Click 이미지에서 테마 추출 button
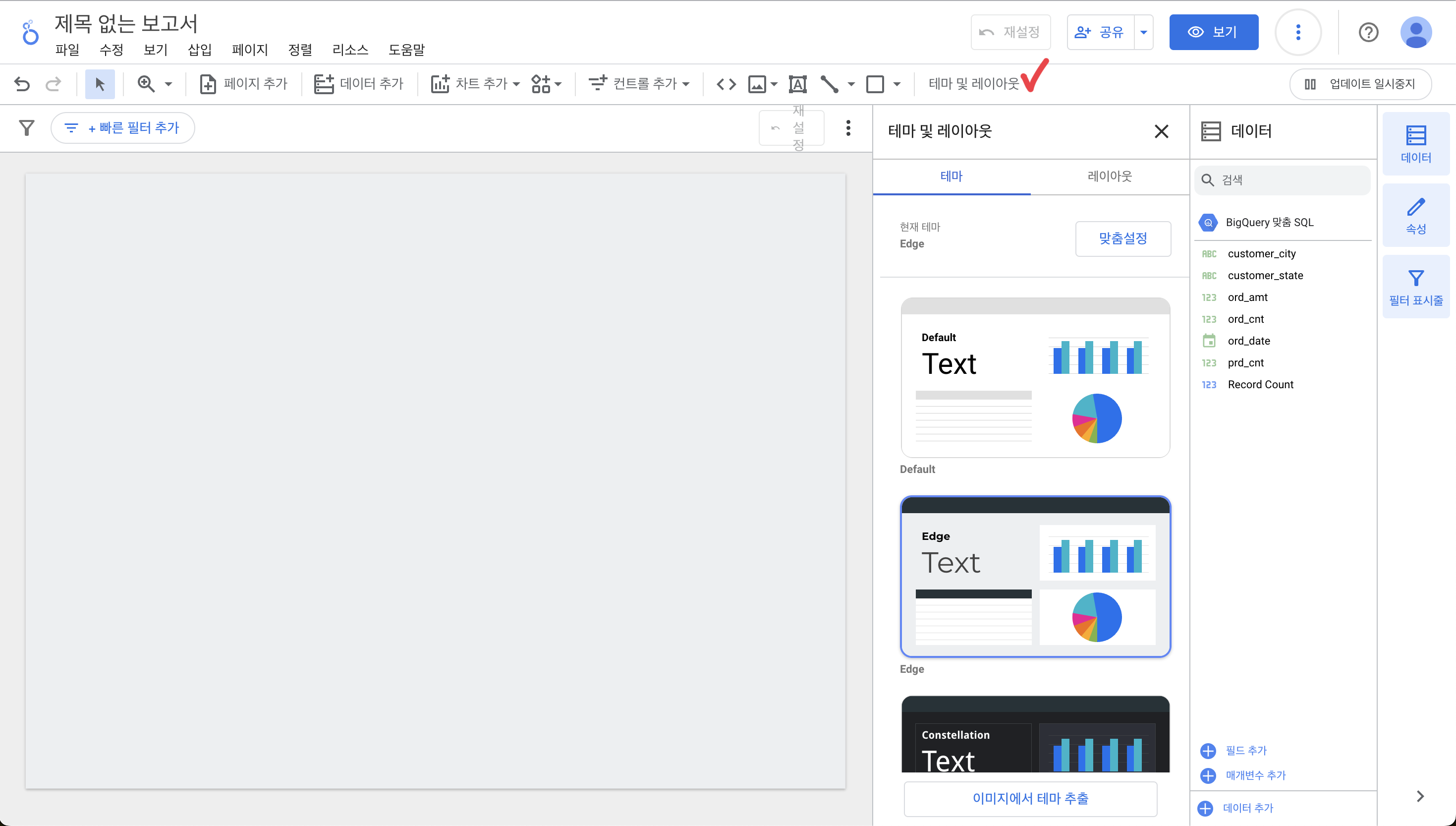The image size is (1456, 826). [1030, 798]
